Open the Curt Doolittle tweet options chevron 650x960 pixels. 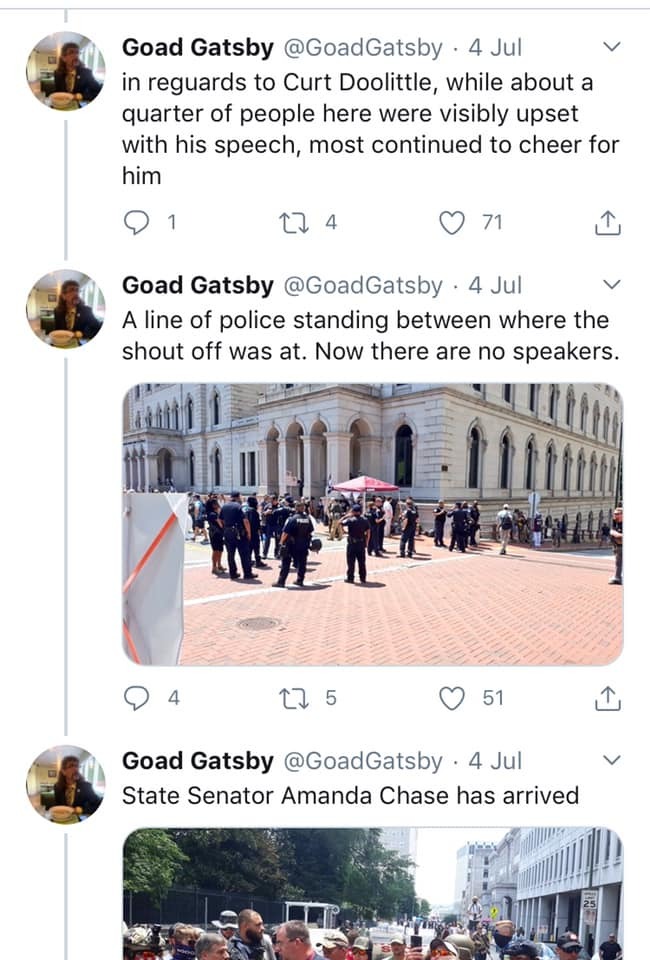tap(613, 47)
